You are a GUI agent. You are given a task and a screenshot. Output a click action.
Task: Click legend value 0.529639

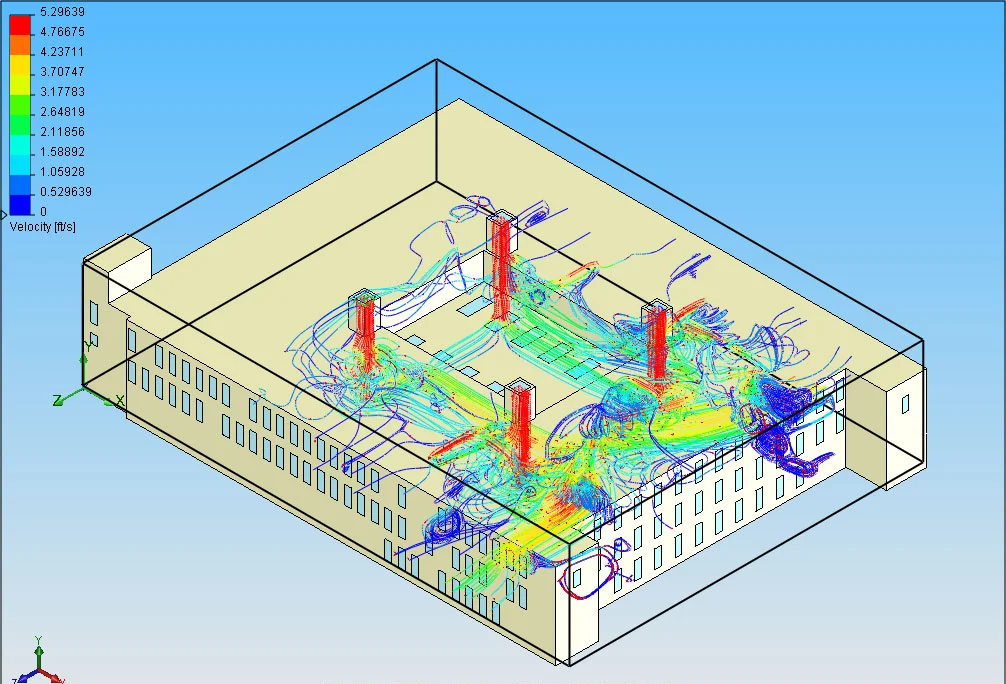(x=65, y=191)
